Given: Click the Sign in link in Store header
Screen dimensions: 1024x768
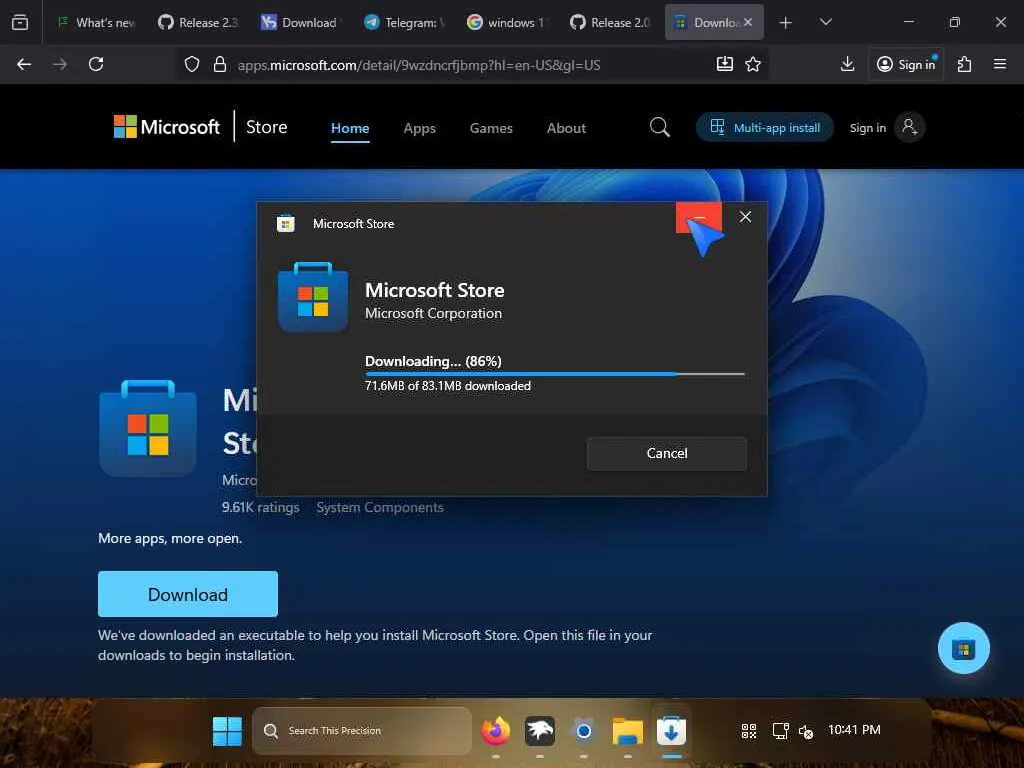Looking at the screenshot, I should 867,128.
